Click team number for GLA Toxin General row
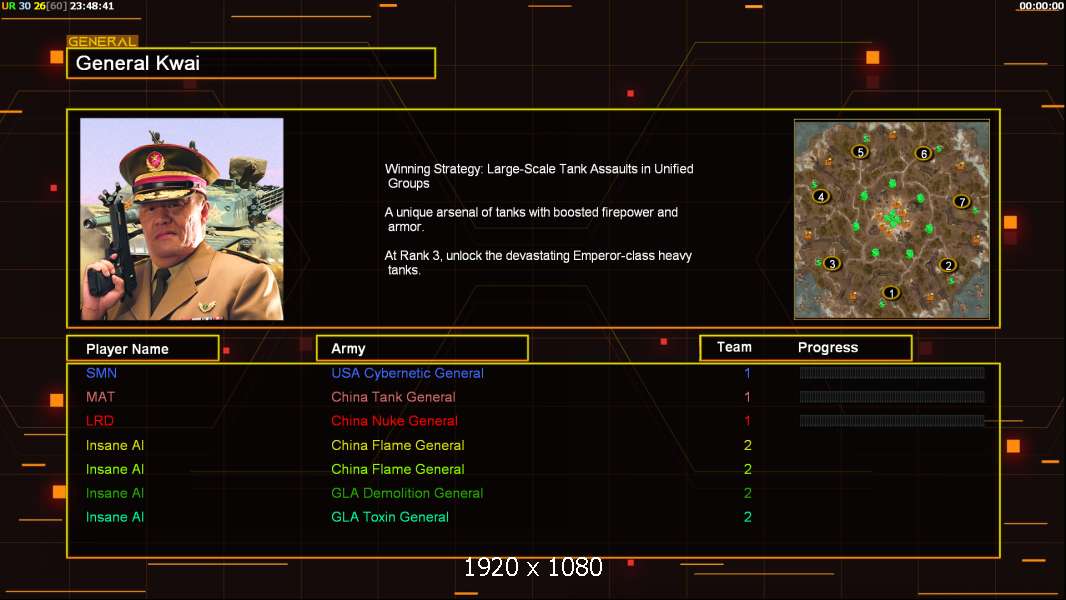This screenshot has height=600, width=1066. (747, 517)
